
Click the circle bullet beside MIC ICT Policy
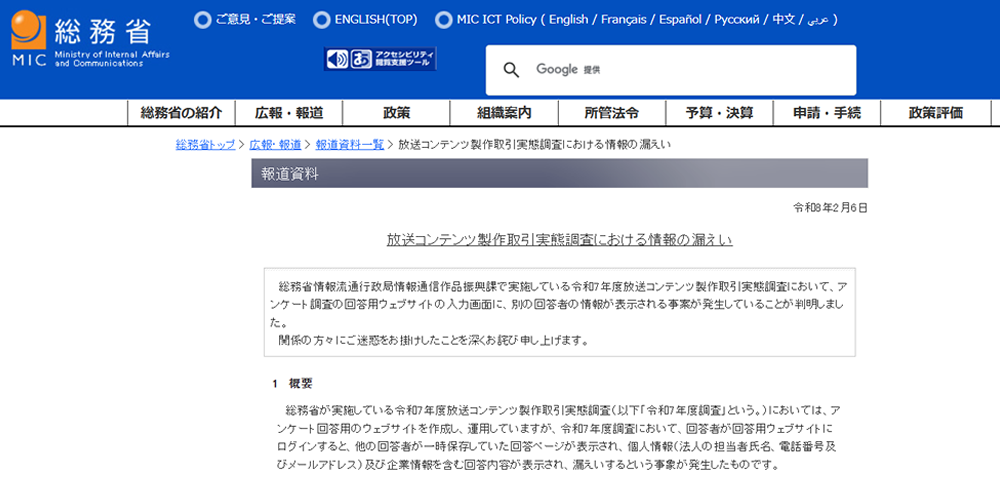coord(443,19)
